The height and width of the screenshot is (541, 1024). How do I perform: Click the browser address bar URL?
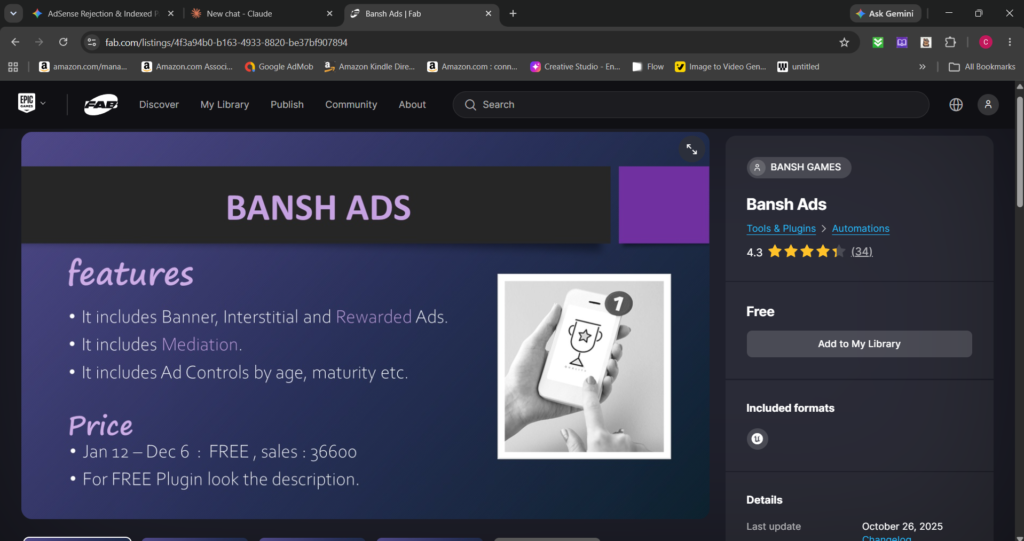pyautogui.click(x=227, y=42)
